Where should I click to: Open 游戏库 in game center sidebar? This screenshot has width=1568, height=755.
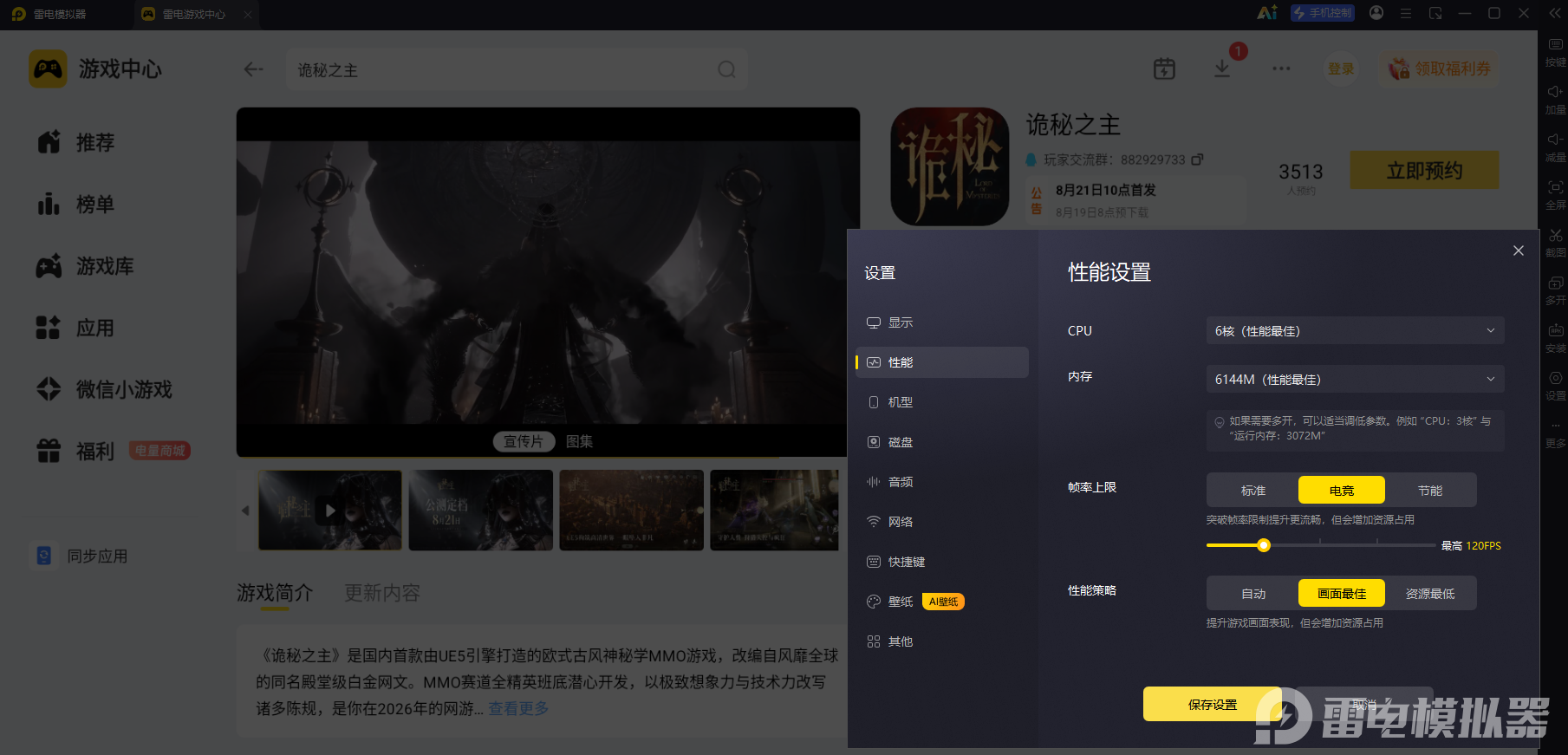[85, 266]
